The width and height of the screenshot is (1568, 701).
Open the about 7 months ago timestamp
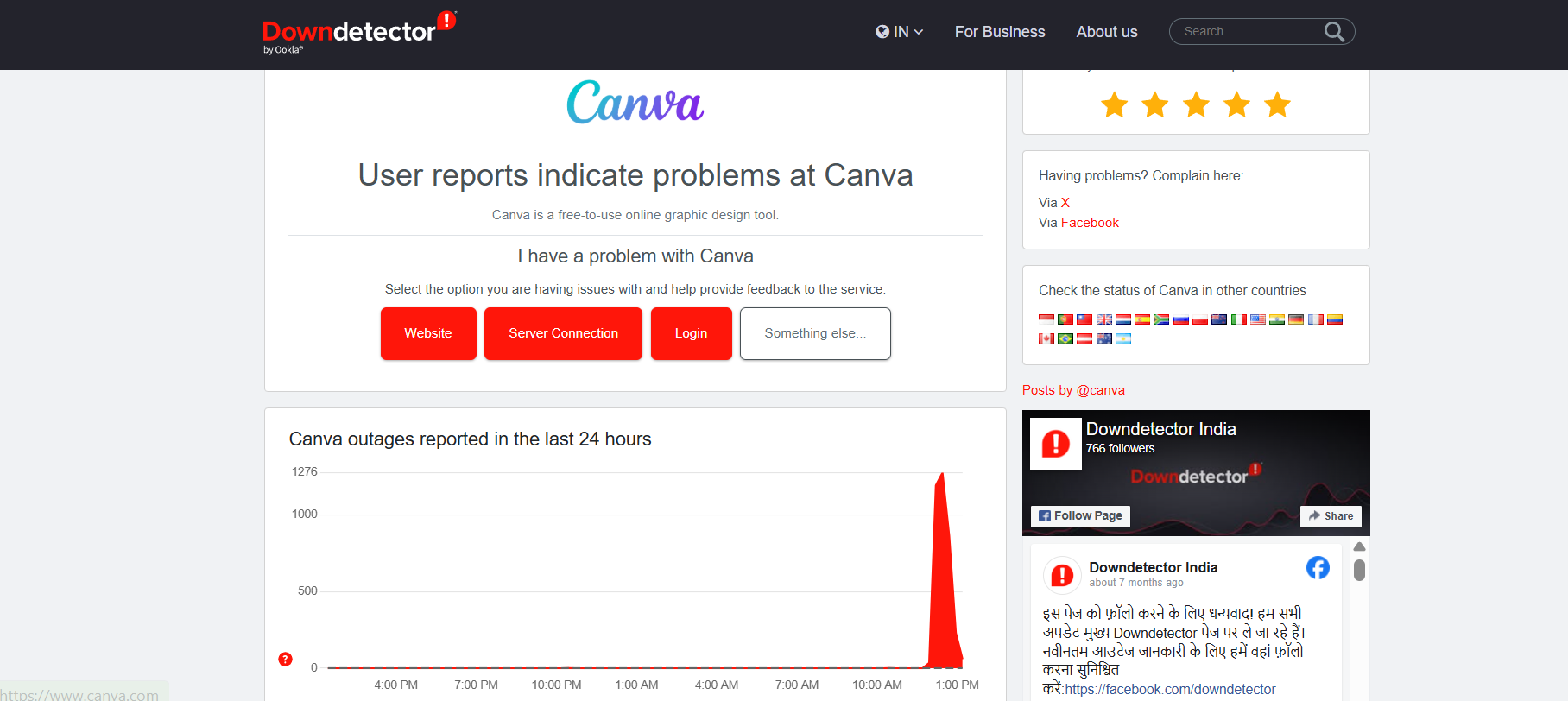(1135, 583)
